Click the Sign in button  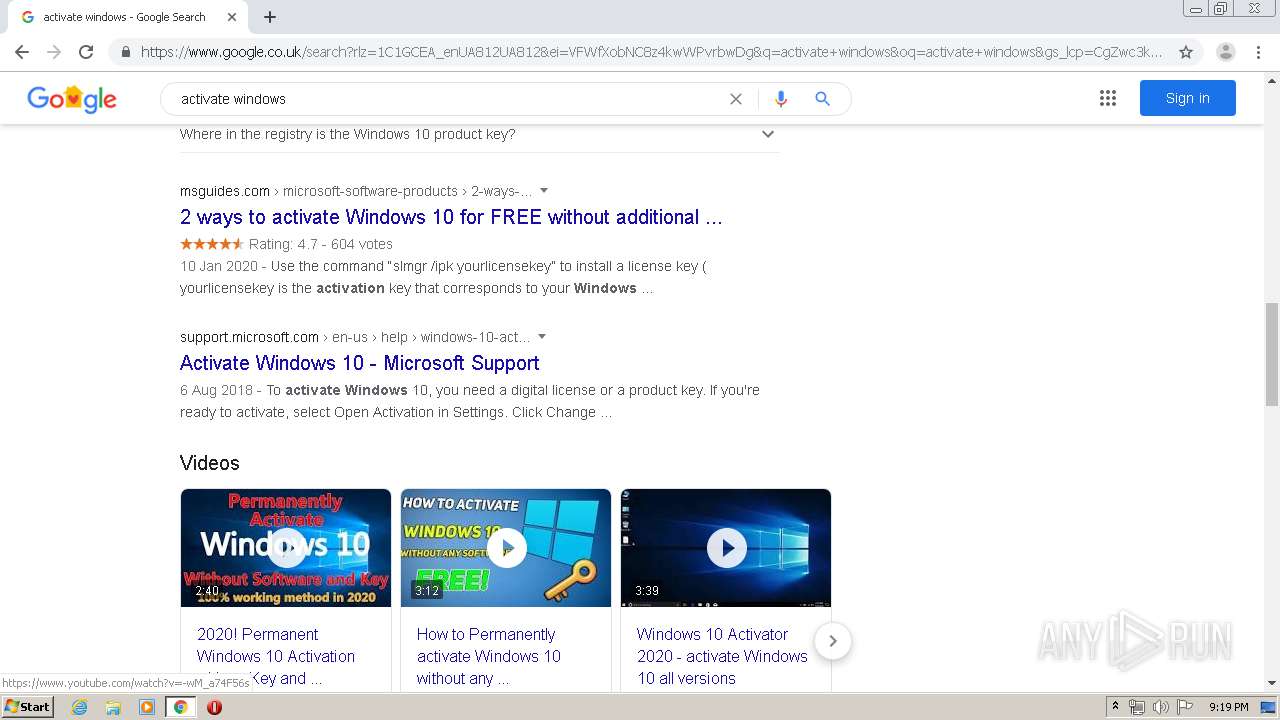tap(1188, 98)
